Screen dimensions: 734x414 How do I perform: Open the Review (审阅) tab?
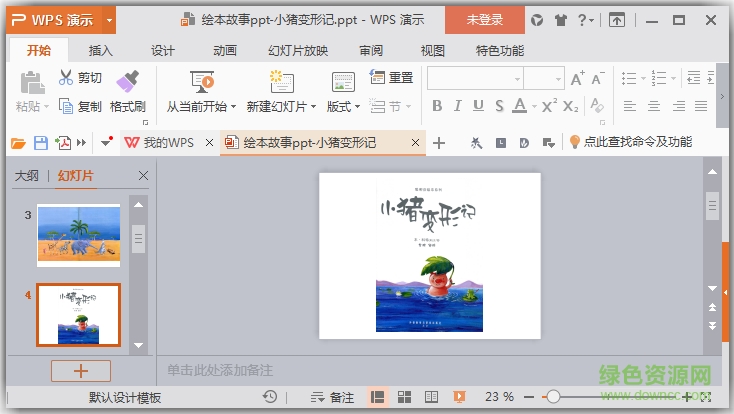coord(371,51)
